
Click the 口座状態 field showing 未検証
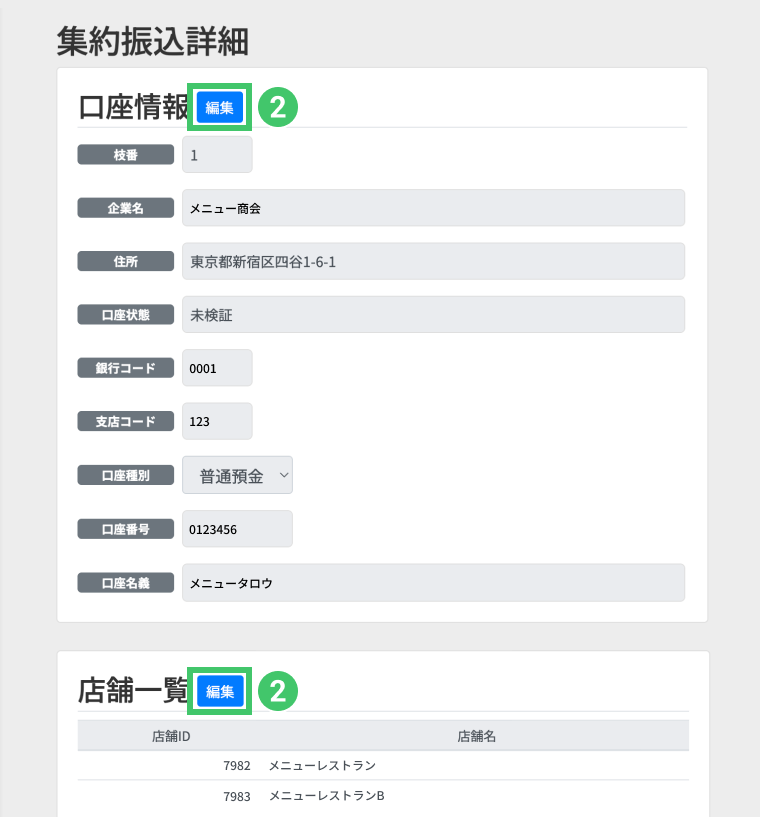[432, 315]
